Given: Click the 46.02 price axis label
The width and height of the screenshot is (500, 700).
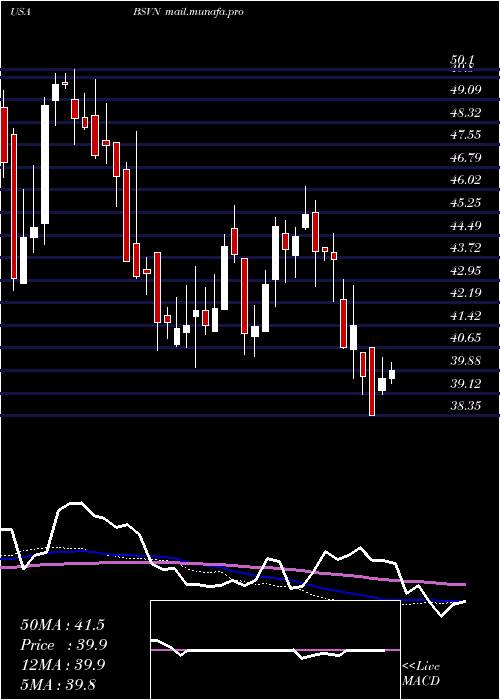Looking at the screenshot, I should tap(467, 180).
